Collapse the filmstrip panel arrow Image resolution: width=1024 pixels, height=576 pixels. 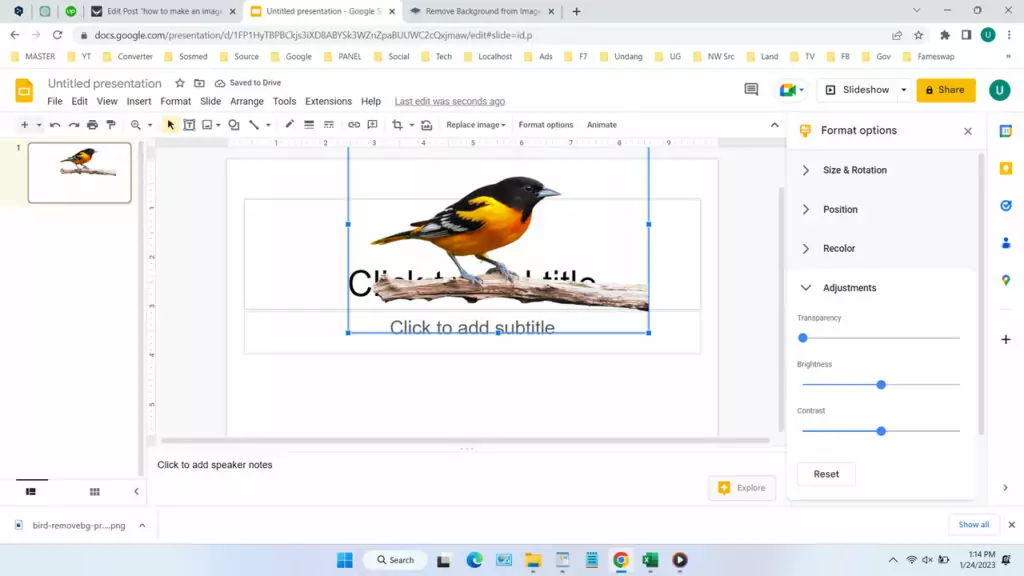136,492
